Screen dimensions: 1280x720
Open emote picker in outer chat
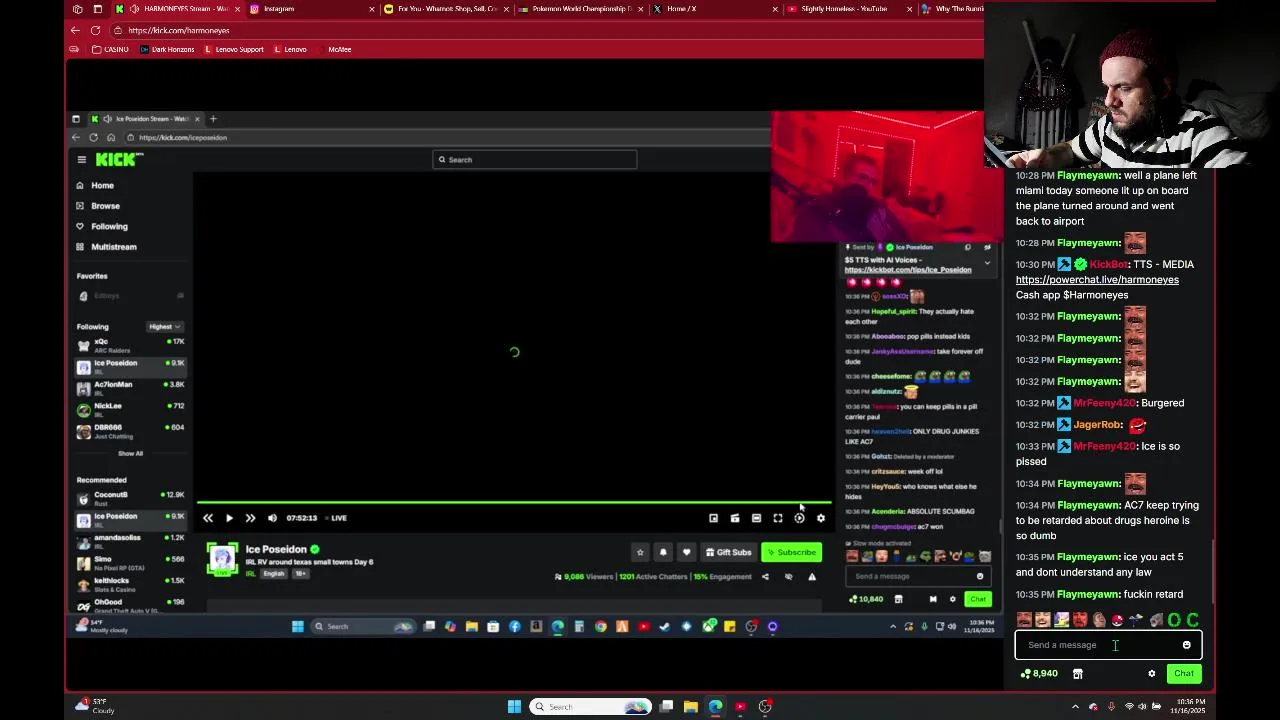coord(1187,645)
